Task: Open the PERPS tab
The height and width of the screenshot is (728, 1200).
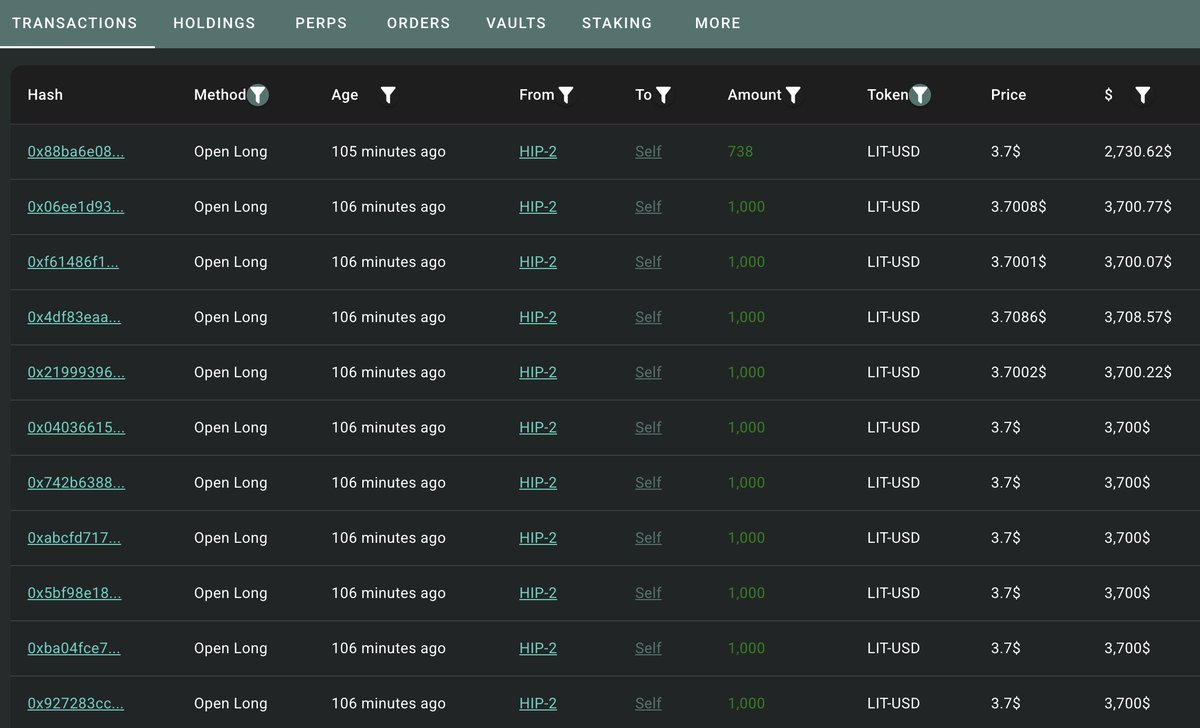Action: pyautogui.click(x=321, y=23)
